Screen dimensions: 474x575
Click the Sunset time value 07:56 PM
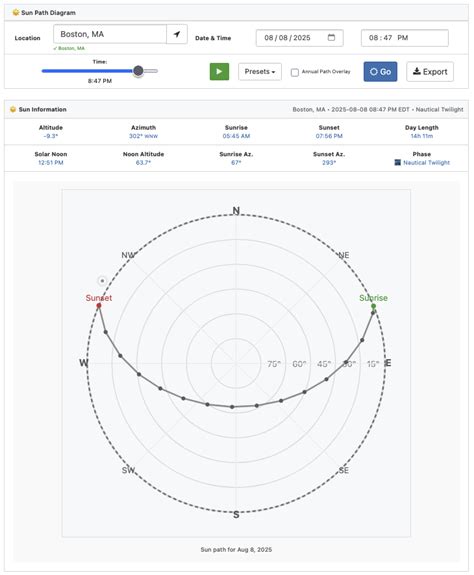329,136
